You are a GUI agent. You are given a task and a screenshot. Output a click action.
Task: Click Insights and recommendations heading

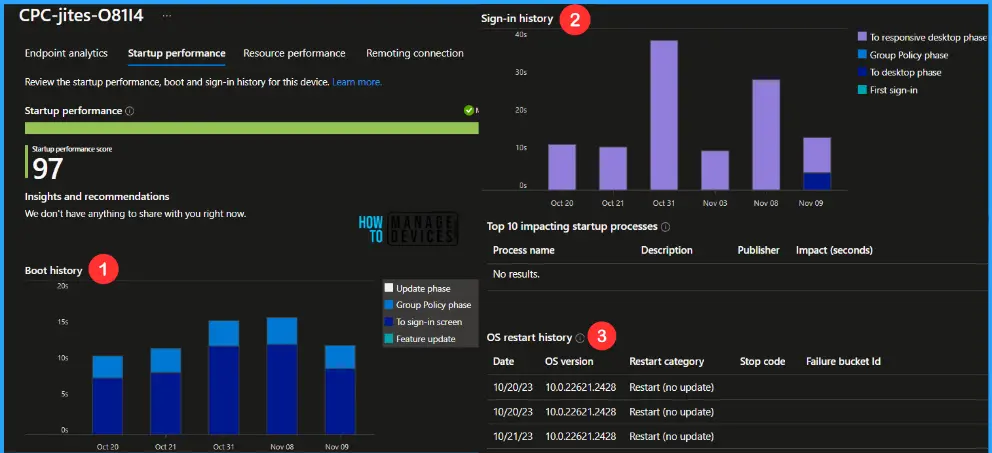click(x=97, y=196)
